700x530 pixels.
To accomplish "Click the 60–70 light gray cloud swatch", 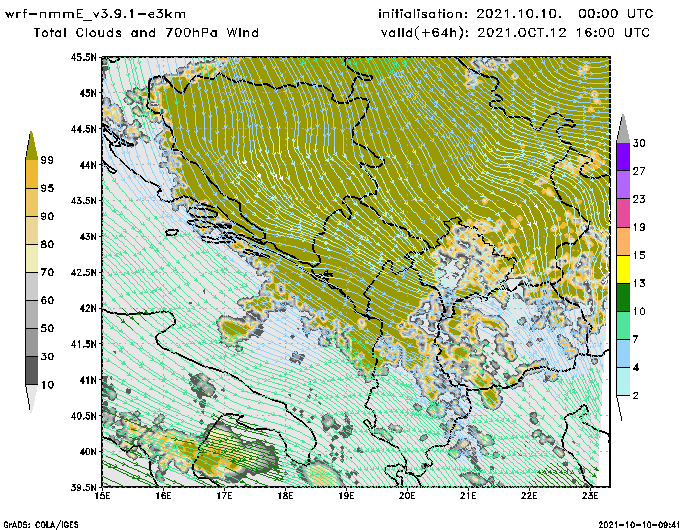I will point(32,287).
